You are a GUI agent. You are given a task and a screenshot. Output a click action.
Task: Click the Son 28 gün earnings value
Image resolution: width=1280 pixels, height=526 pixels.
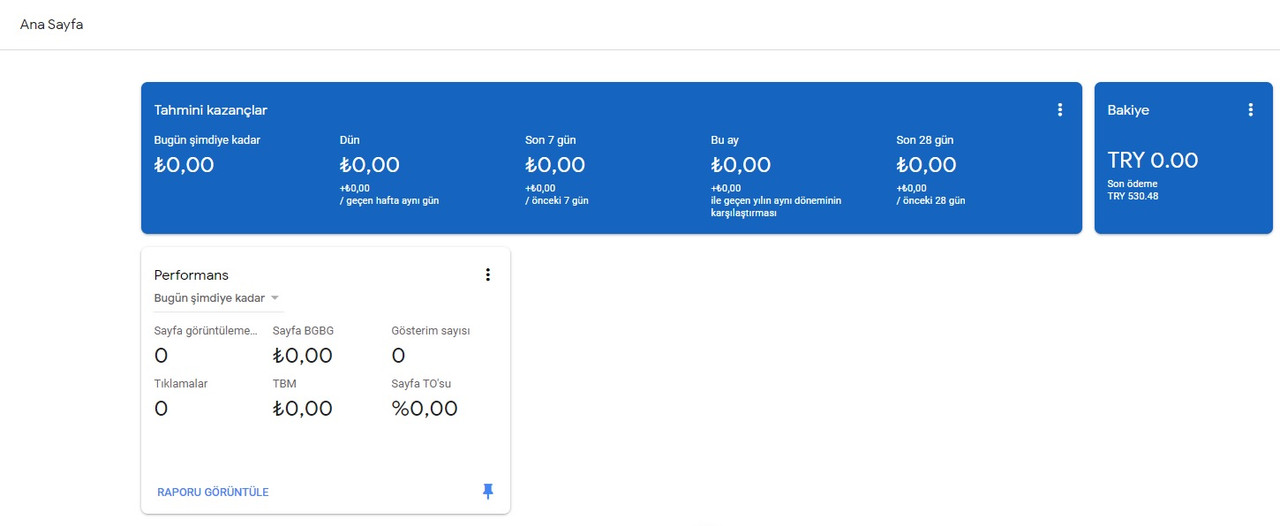(926, 165)
